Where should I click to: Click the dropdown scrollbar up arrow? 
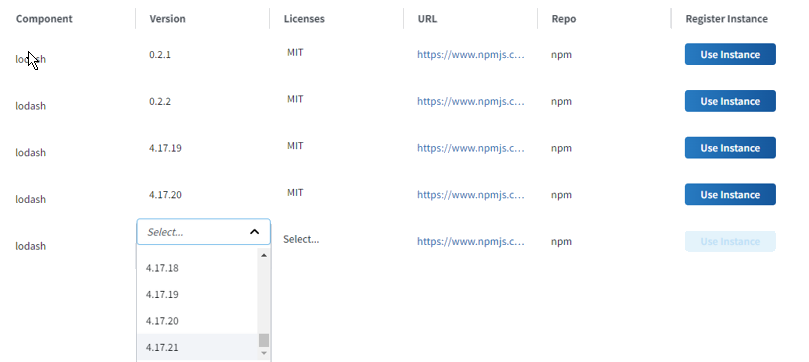coord(264,255)
